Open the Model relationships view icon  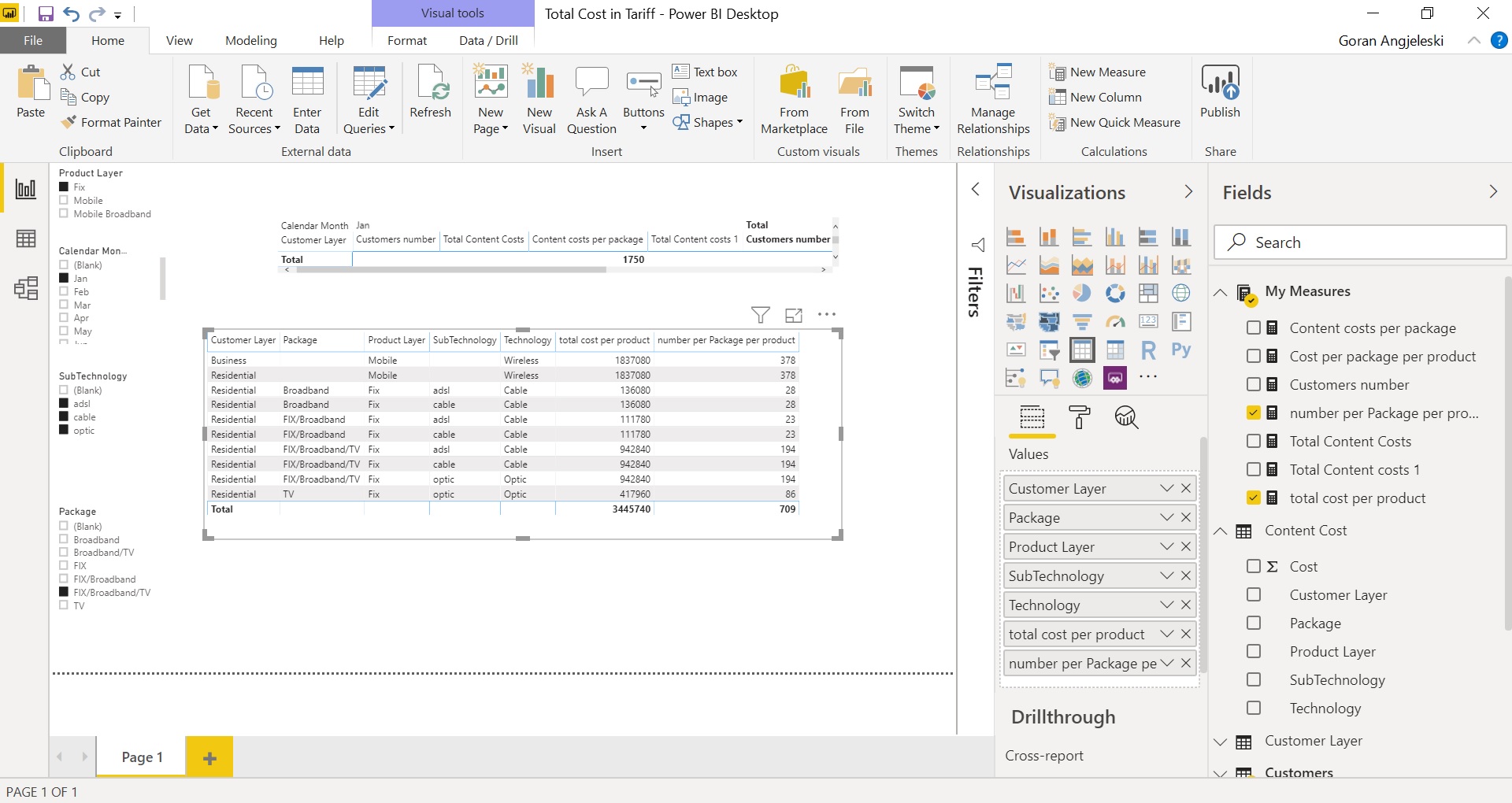click(x=25, y=288)
